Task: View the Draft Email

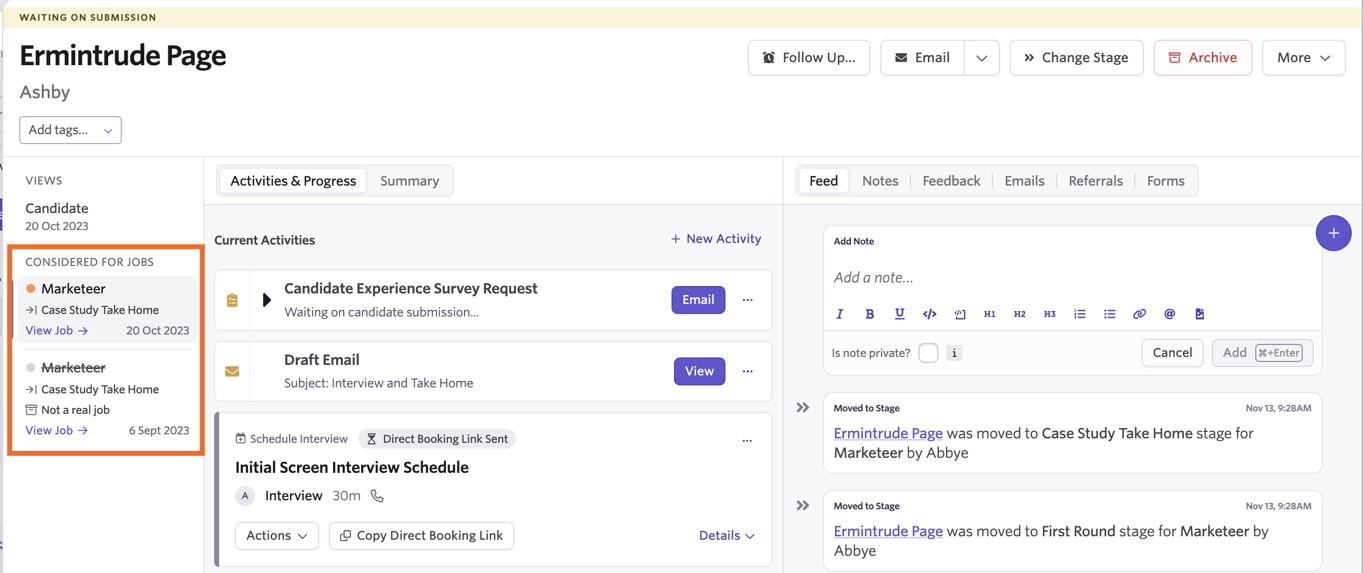Action: (x=699, y=371)
